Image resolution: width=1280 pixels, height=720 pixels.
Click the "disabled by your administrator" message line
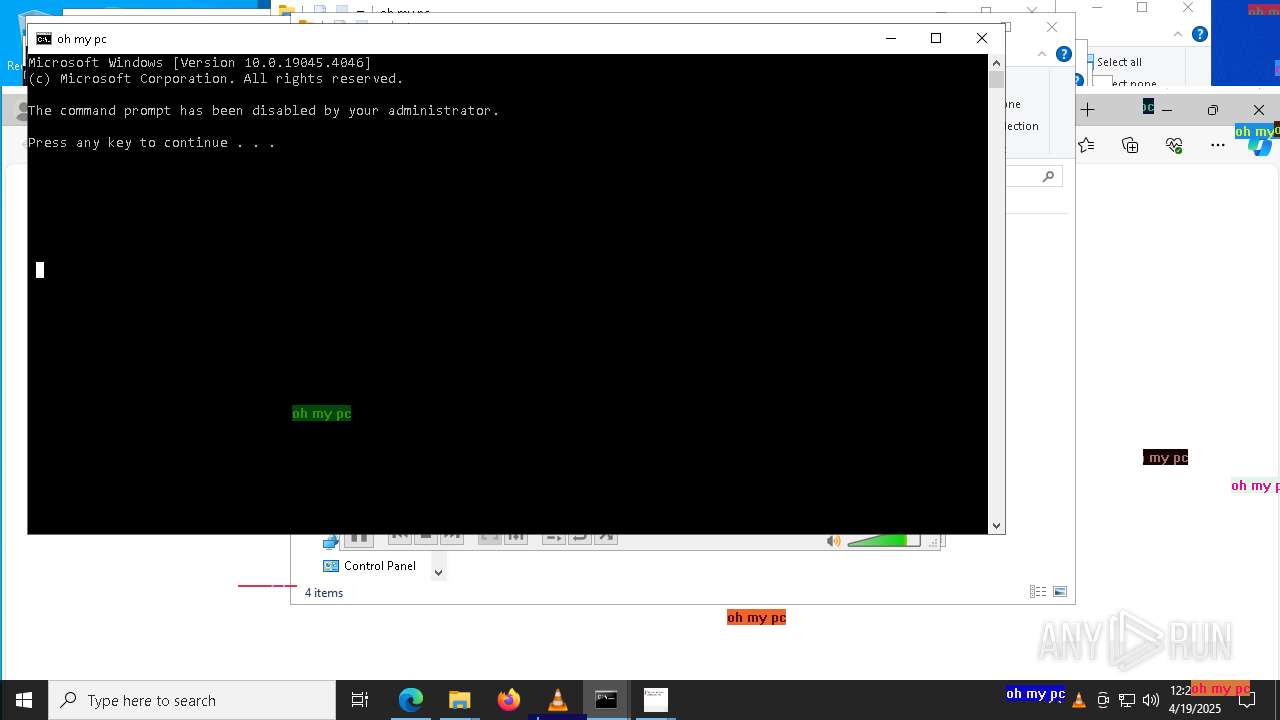coord(264,111)
